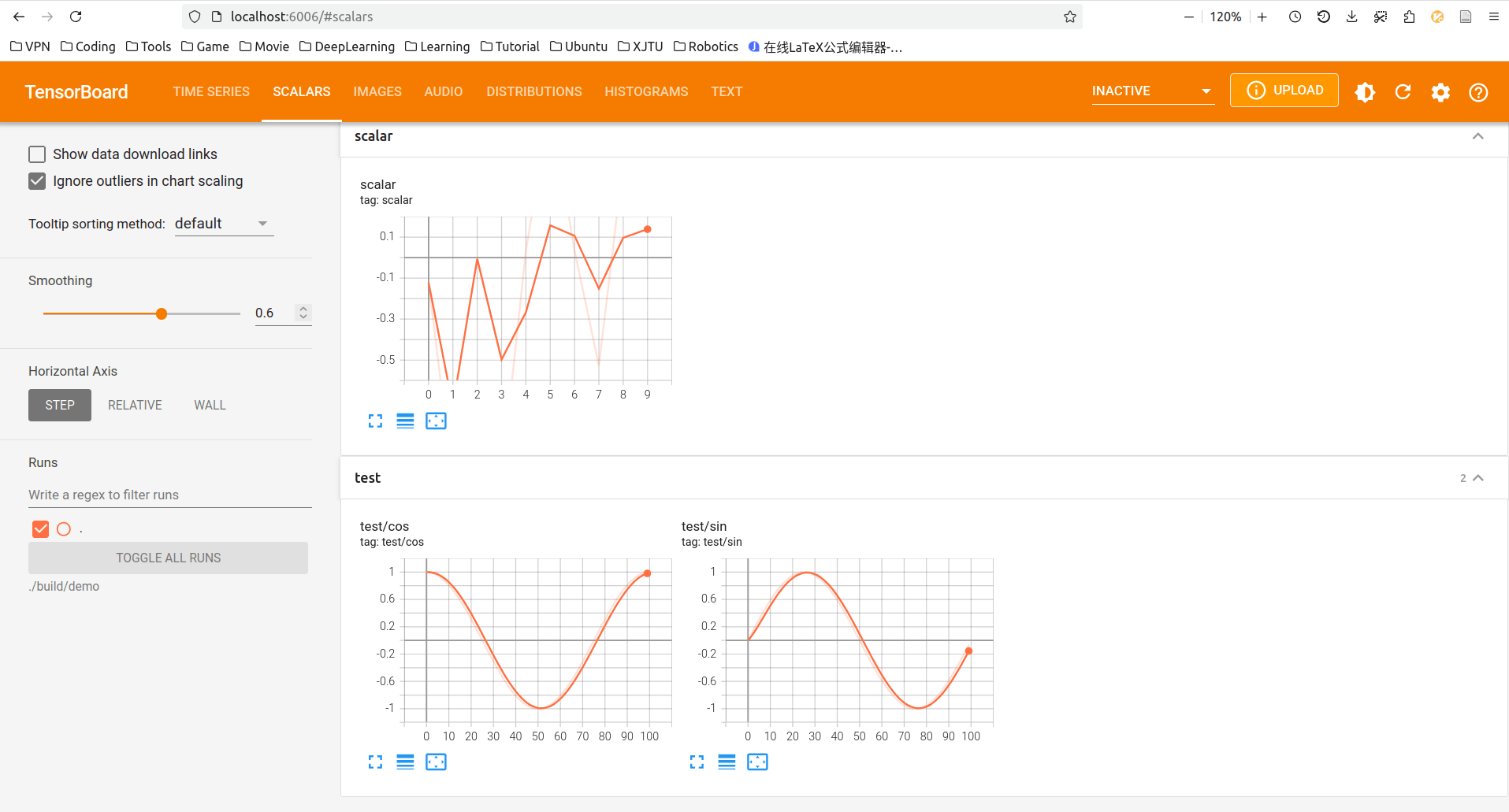Viewport: 1509px width, 812px height.
Task: Open browser extensions puzzle icon
Action: coord(1409,17)
